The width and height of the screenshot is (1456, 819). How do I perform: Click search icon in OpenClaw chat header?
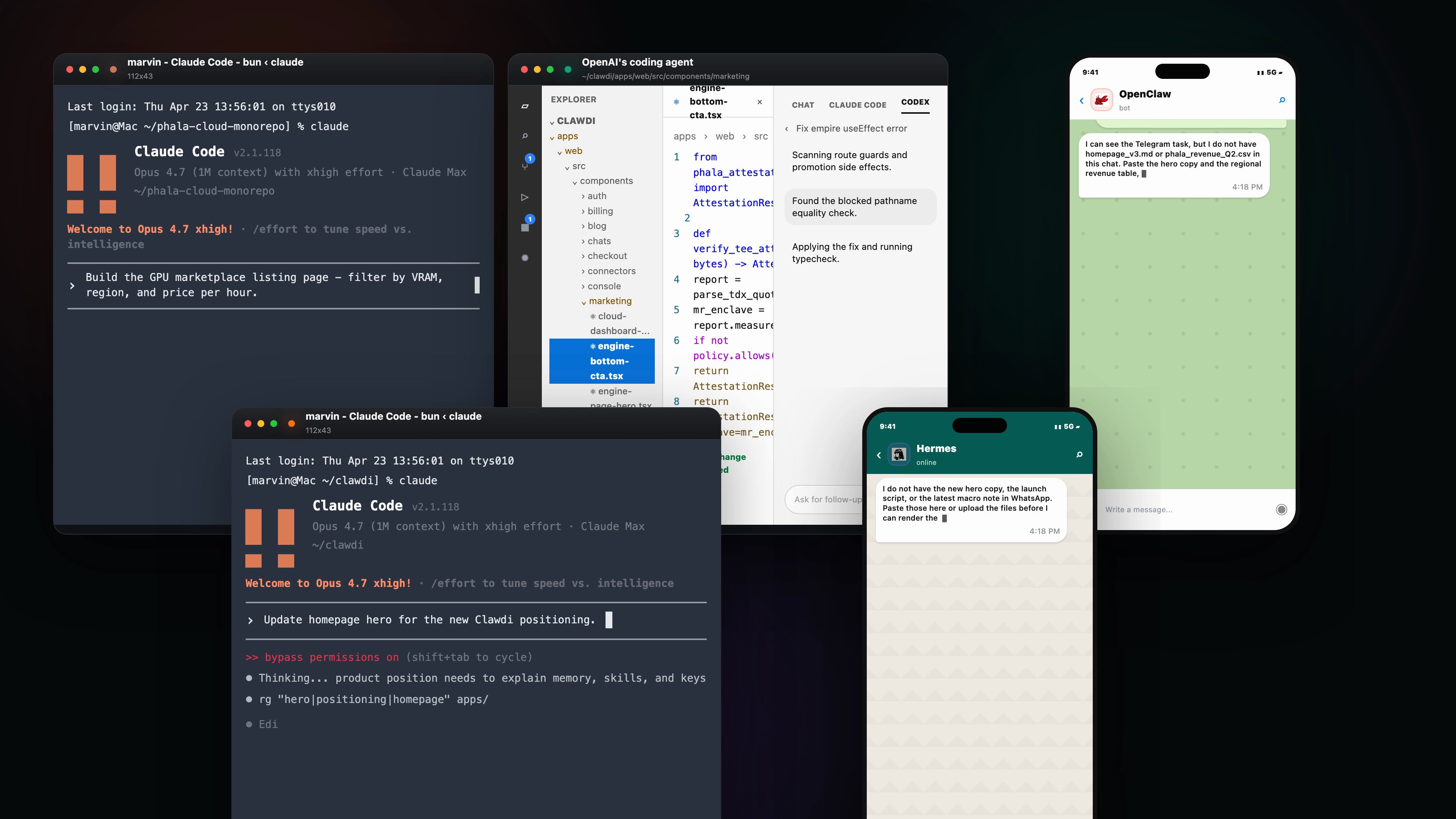point(1282,100)
